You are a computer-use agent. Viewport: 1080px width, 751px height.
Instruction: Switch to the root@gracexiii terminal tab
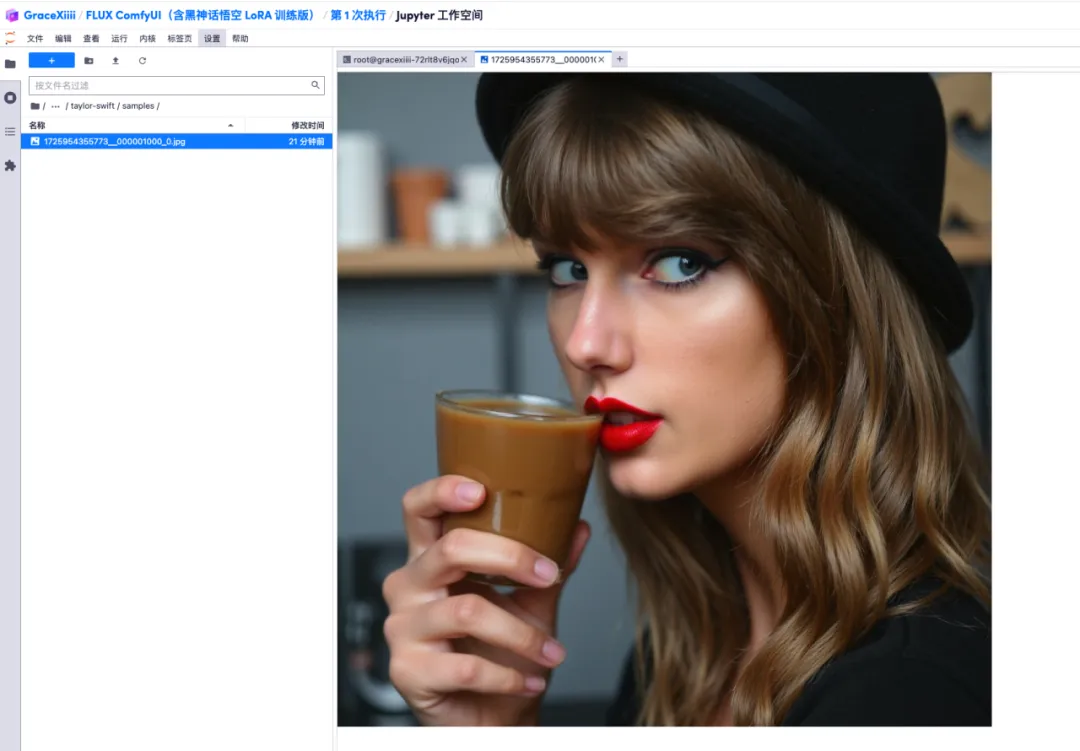(400, 60)
